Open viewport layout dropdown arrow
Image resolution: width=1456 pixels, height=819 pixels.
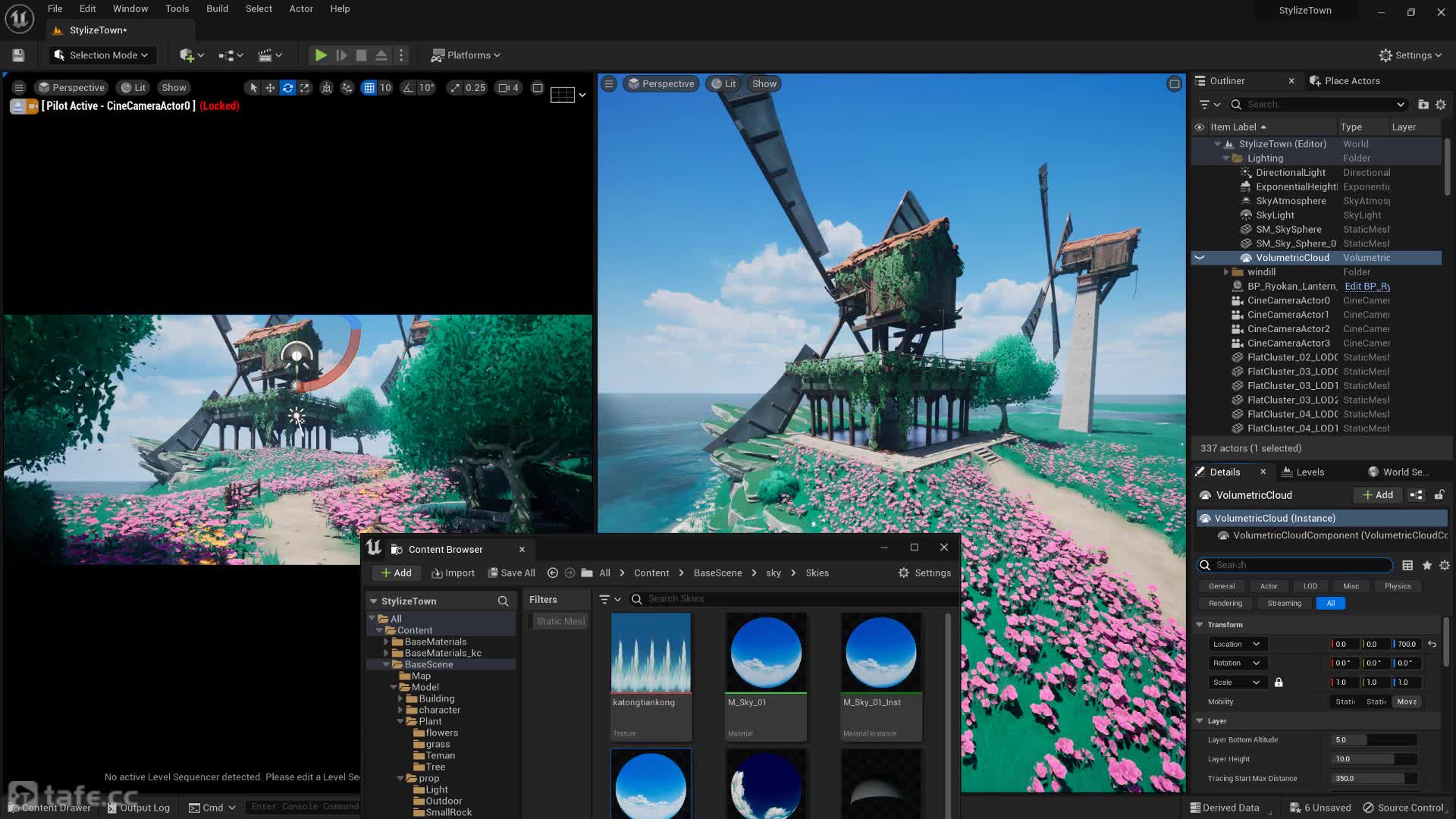582,96
